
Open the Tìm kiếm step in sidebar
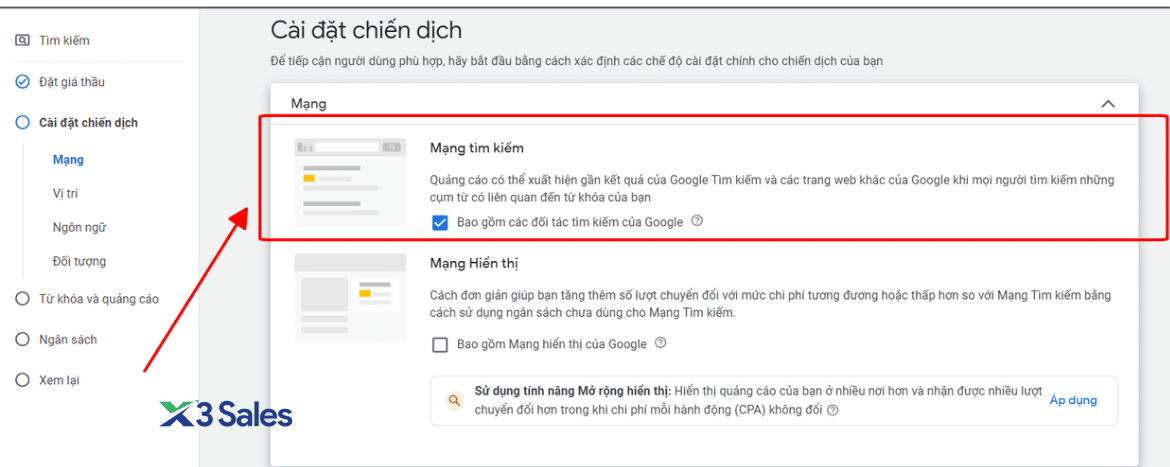tap(64, 40)
